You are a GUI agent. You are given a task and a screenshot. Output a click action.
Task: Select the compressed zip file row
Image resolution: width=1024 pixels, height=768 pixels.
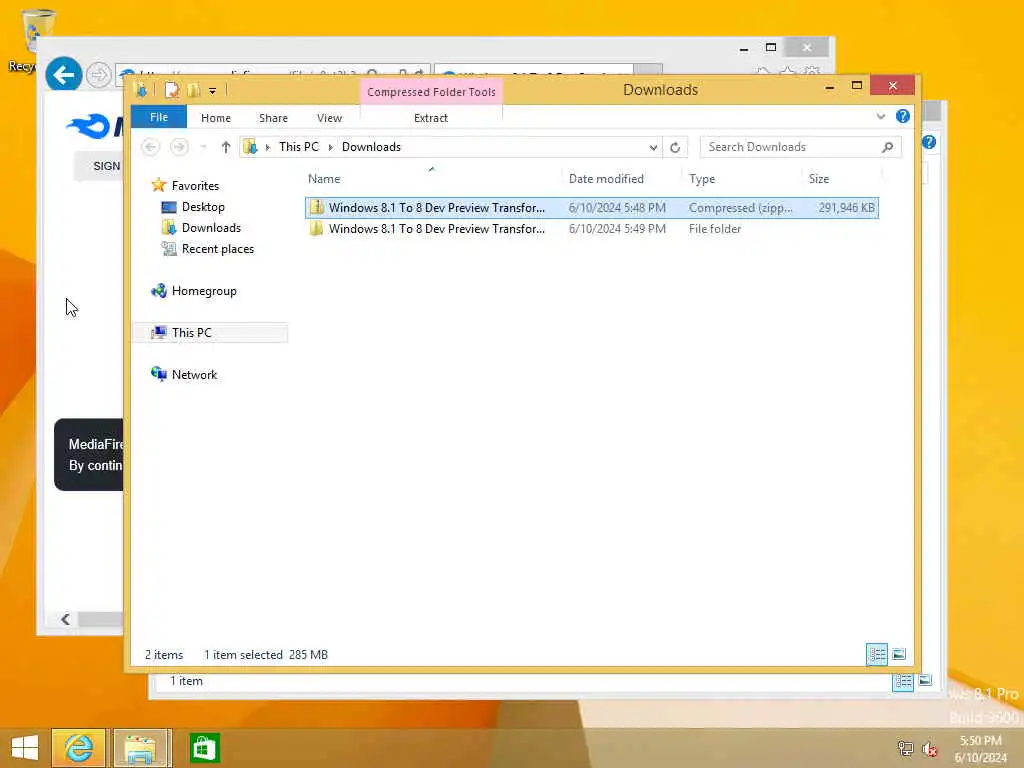point(592,208)
